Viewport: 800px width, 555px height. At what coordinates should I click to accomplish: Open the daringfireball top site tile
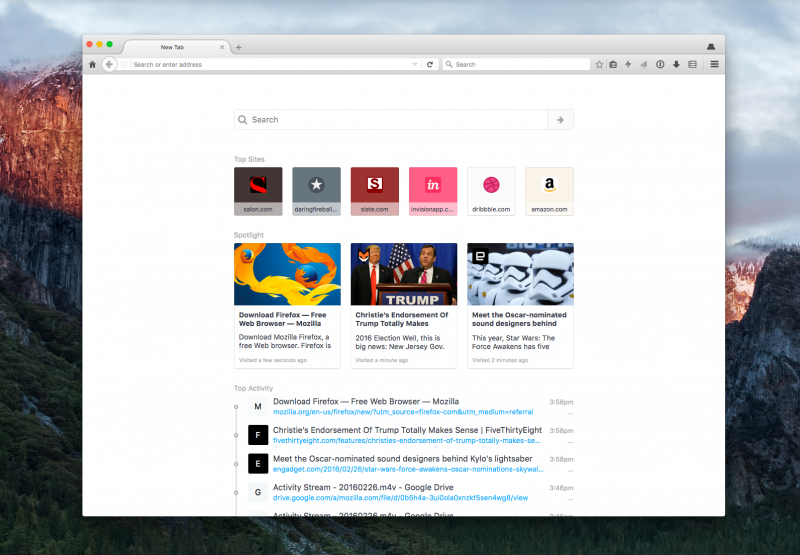[316, 191]
